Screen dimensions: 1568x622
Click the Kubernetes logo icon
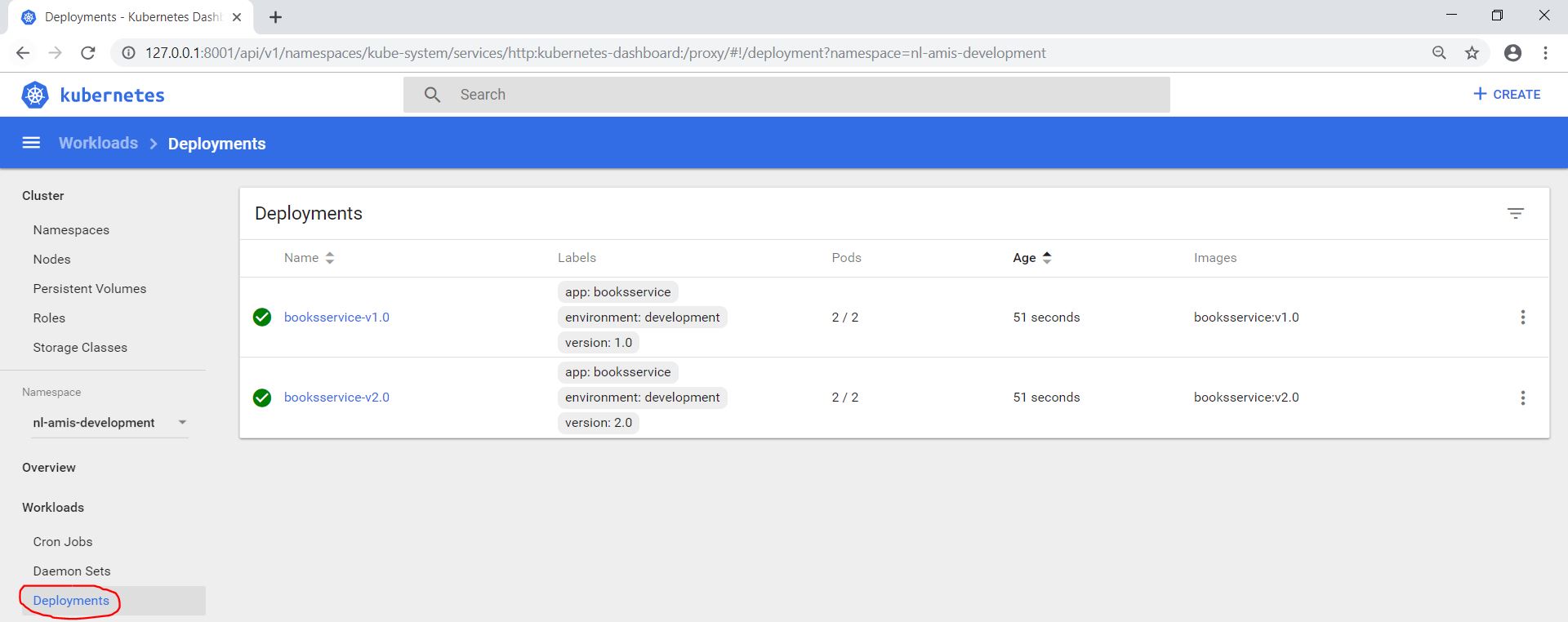click(35, 96)
